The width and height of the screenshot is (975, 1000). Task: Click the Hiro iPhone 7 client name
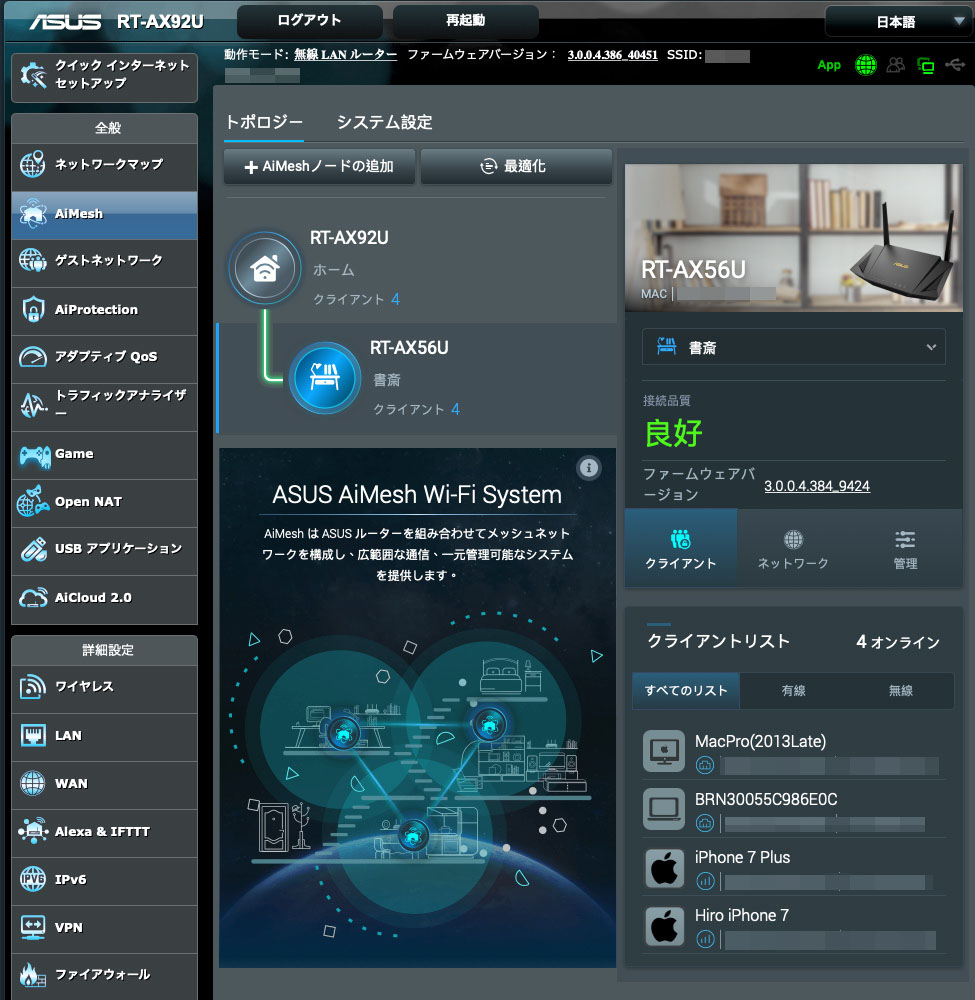(x=742, y=915)
